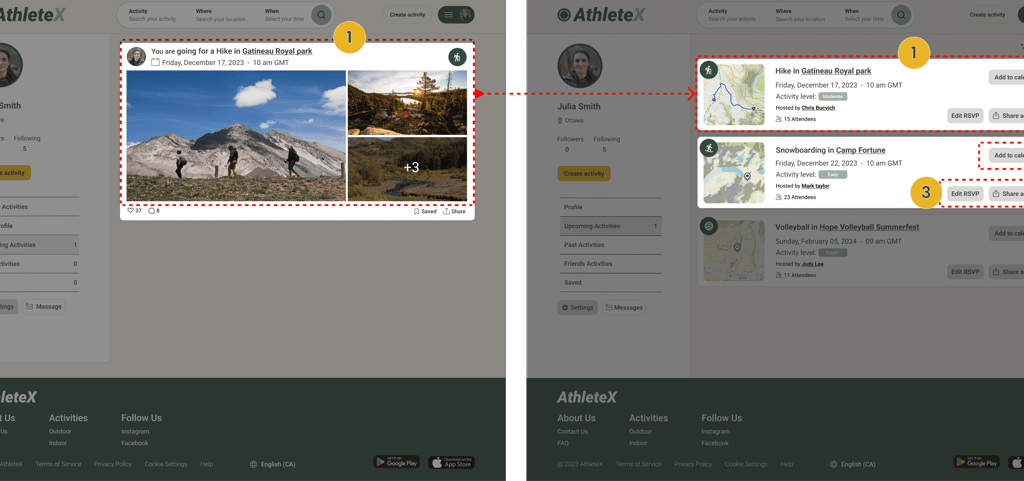Click Create activity in the left window header

[x=408, y=14]
